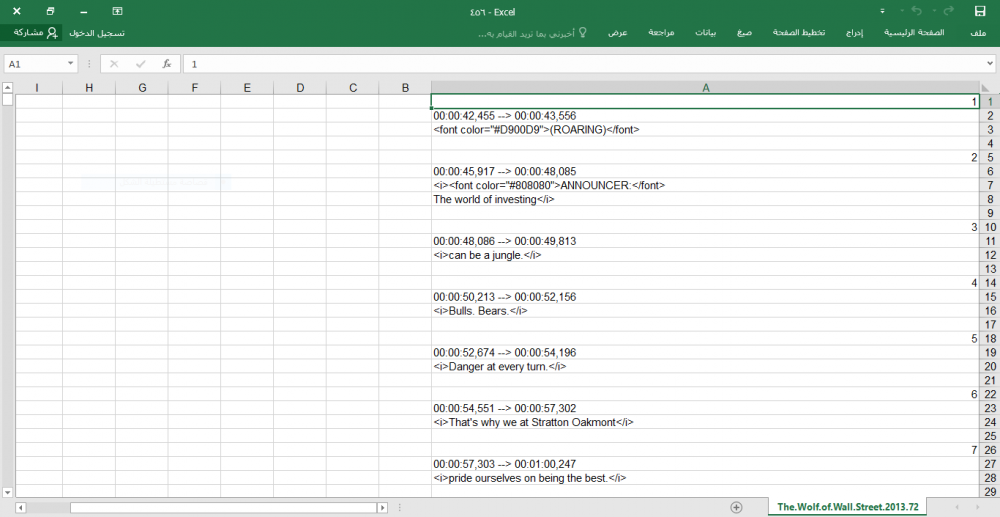Click تسجيل الدخول sign in link
Viewport: 1000px width, 517px height.
click(x=97, y=33)
